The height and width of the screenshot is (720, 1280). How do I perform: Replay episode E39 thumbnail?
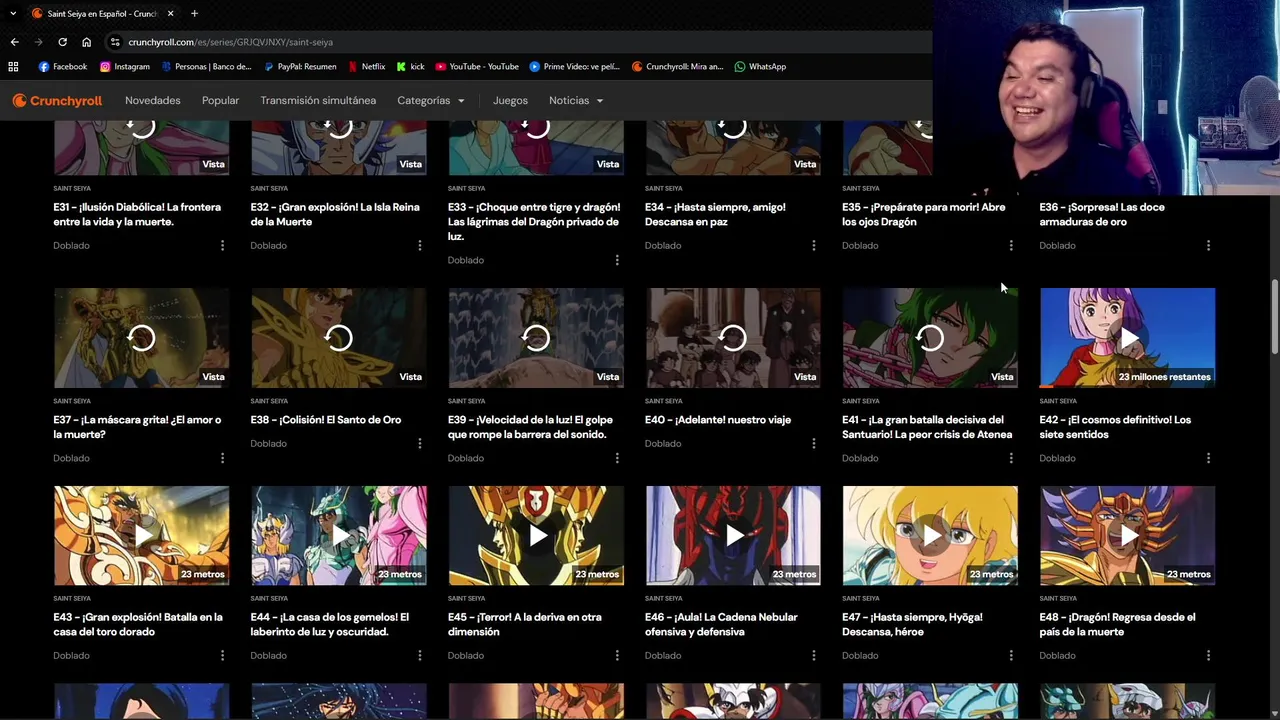536,338
